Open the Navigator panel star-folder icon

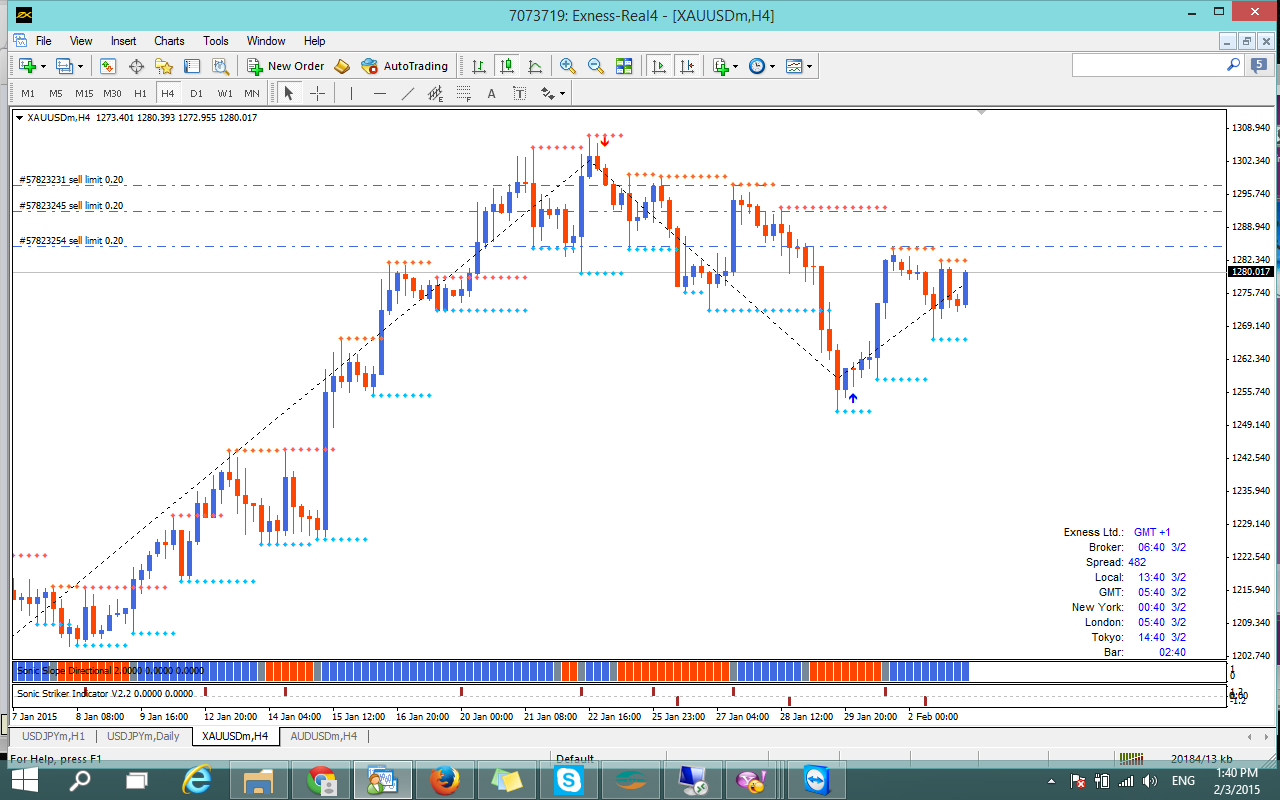164,66
